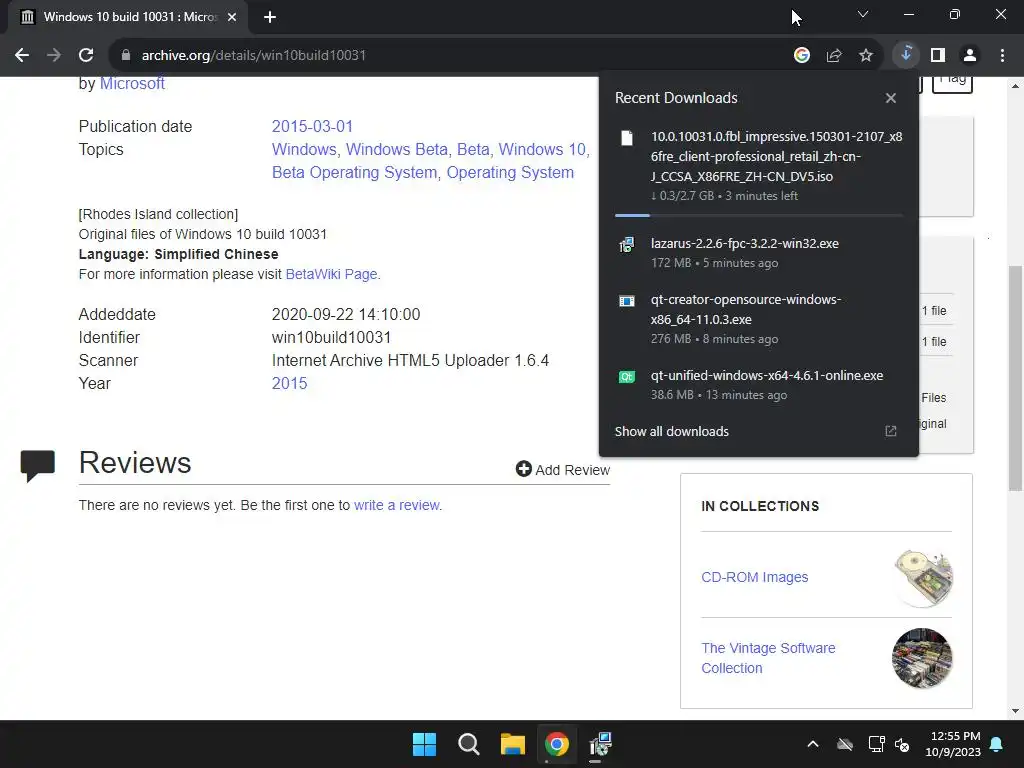Select the Windows 10 build 10031 tab
This screenshot has width=1024, height=768.
click(x=128, y=17)
